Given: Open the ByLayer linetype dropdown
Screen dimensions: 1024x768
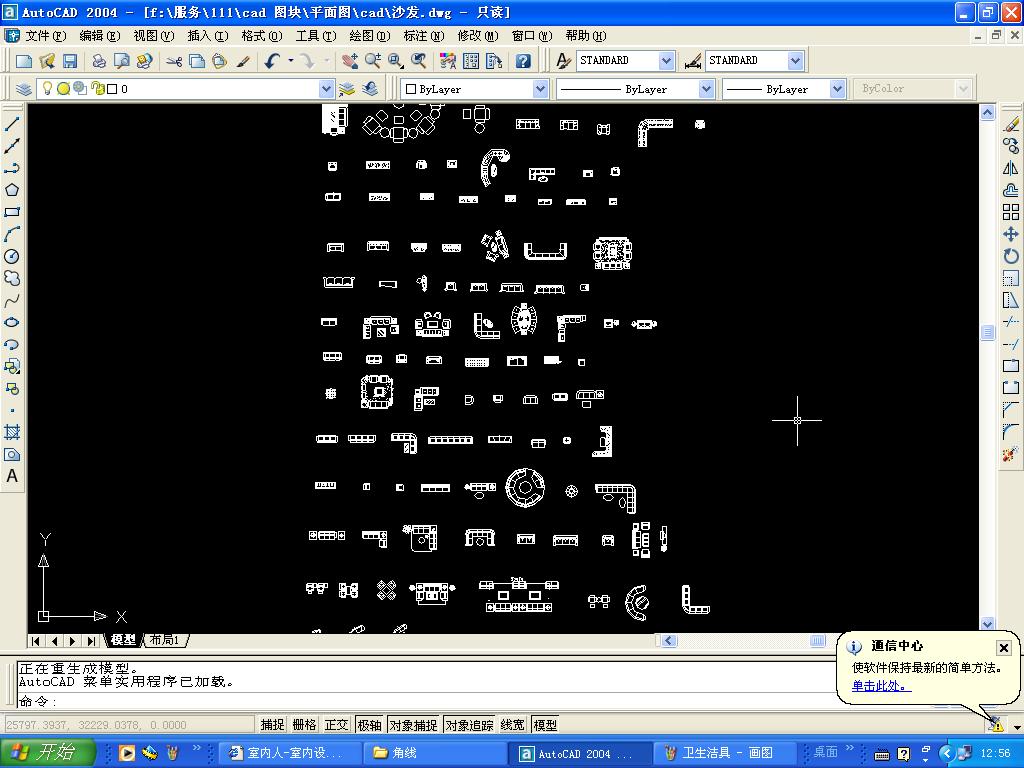Looking at the screenshot, I should coord(706,89).
